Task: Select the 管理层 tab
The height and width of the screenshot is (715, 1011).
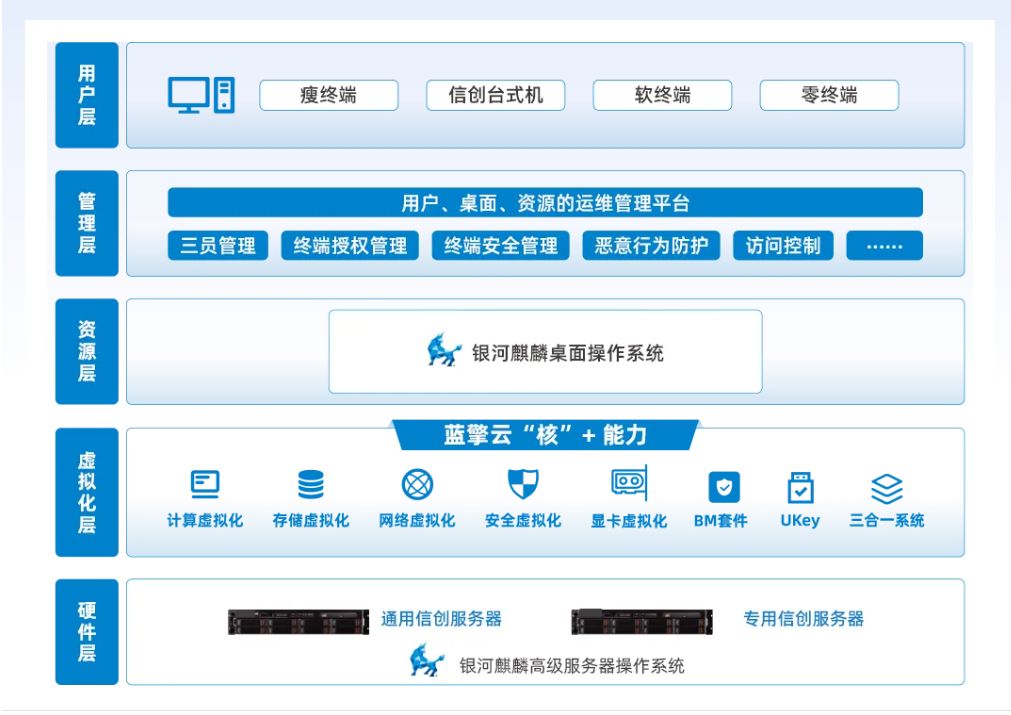Action: point(87,223)
